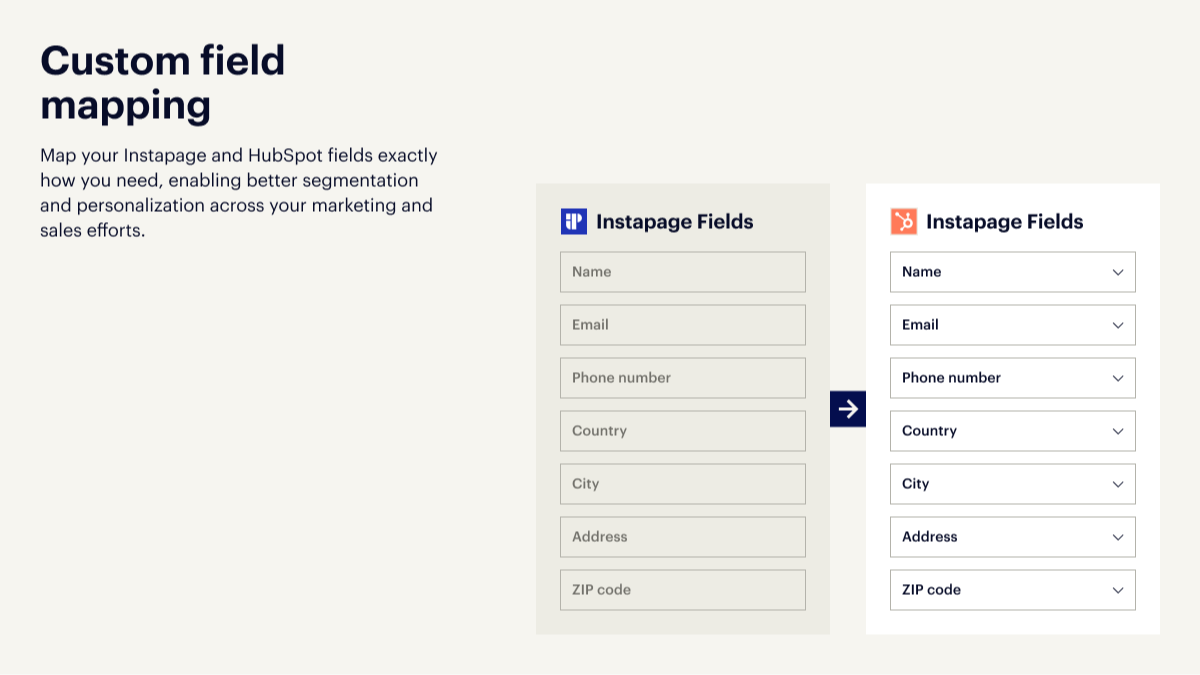Click the Phone number Instapage field
Image resolution: width=1200 pixels, height=675 pixels.
click(x=682, y=378)
